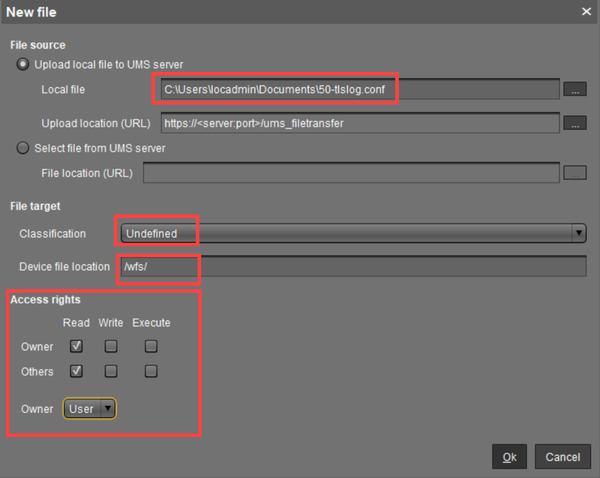Expand the Owner User dropdown

tap(90, 408)
